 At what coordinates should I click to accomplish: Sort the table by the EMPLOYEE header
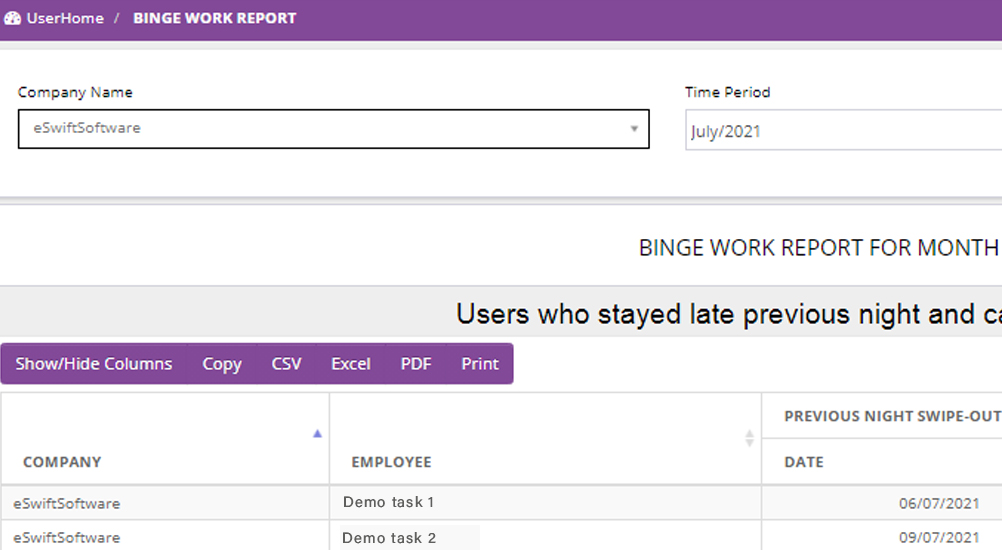tap(391, 462)
